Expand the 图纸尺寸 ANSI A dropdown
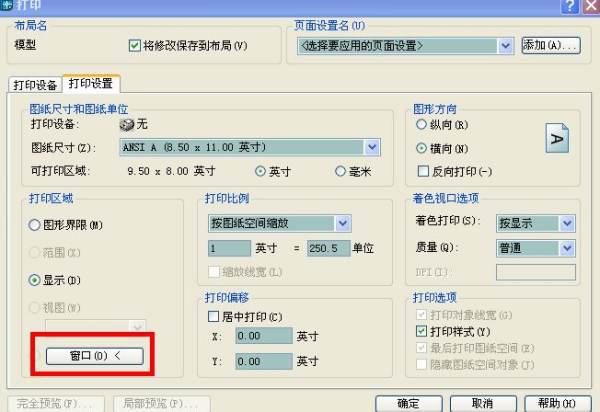 click(372, 147)
